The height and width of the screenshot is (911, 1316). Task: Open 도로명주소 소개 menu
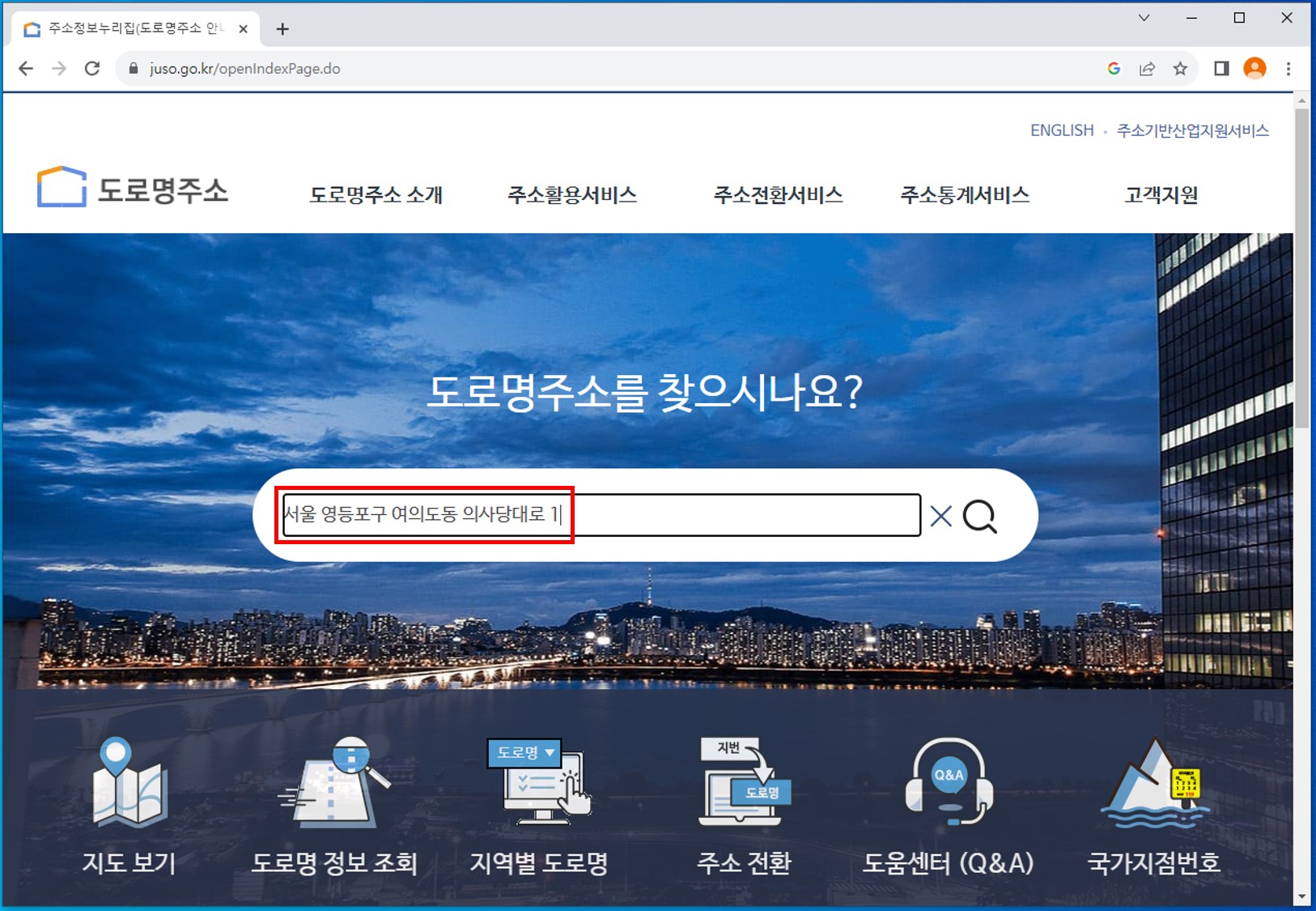pyautogui.click(x=376, y=194)
